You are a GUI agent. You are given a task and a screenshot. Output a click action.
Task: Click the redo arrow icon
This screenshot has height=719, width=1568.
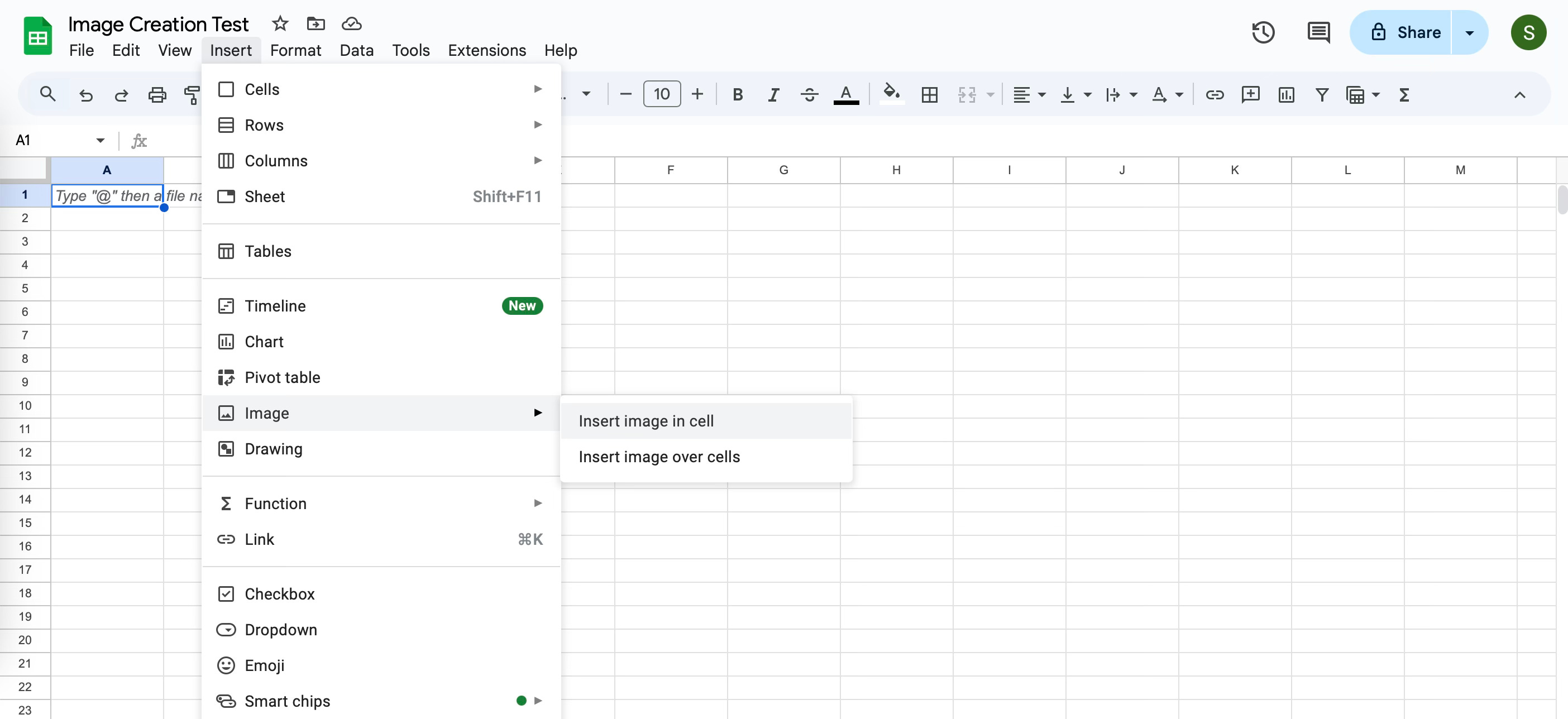[121, 95]
